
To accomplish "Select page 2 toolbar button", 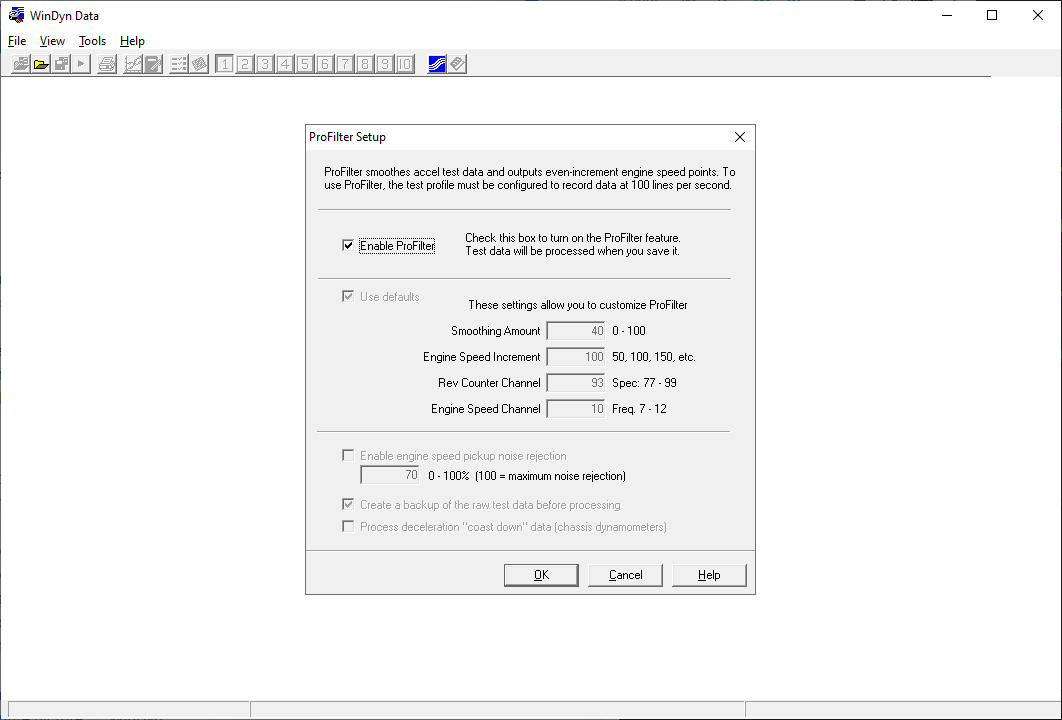I will point(245,64).
